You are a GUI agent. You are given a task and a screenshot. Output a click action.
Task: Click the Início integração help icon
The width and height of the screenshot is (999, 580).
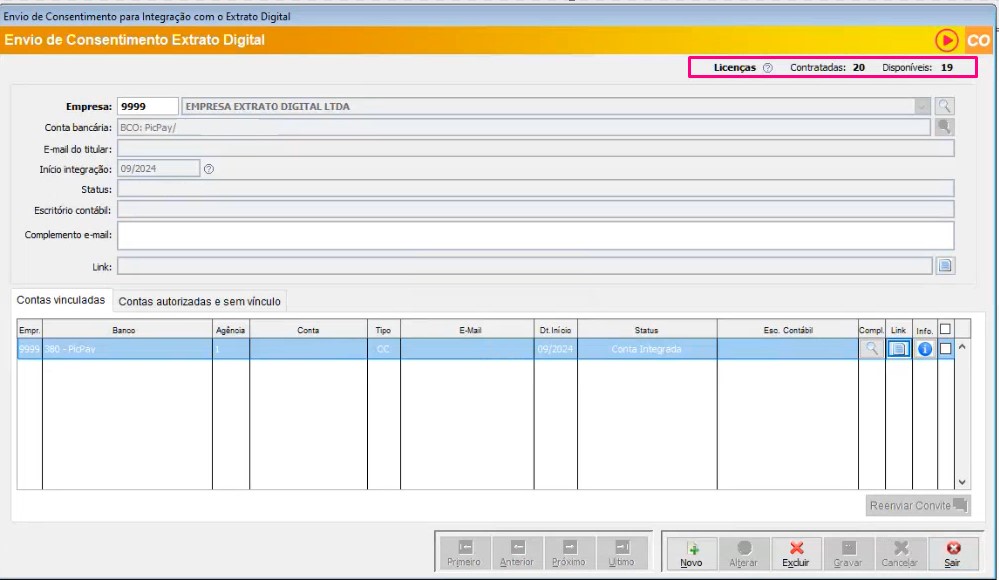click(209, 169)
